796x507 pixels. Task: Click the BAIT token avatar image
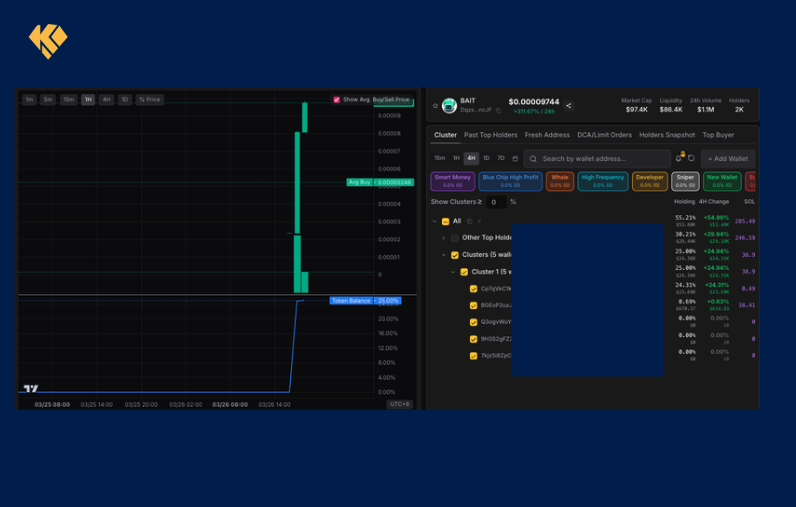449,106
